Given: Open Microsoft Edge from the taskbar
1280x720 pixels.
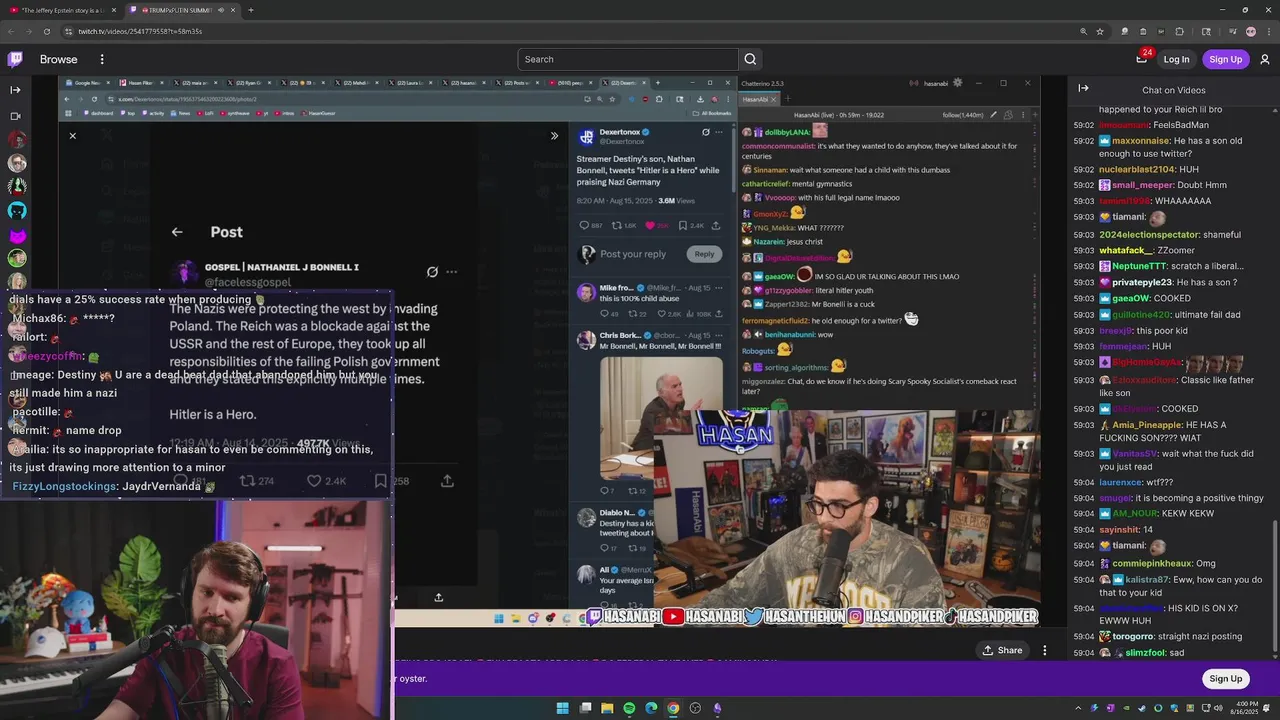Looking at the screenshot, I should tap(651, 708).
